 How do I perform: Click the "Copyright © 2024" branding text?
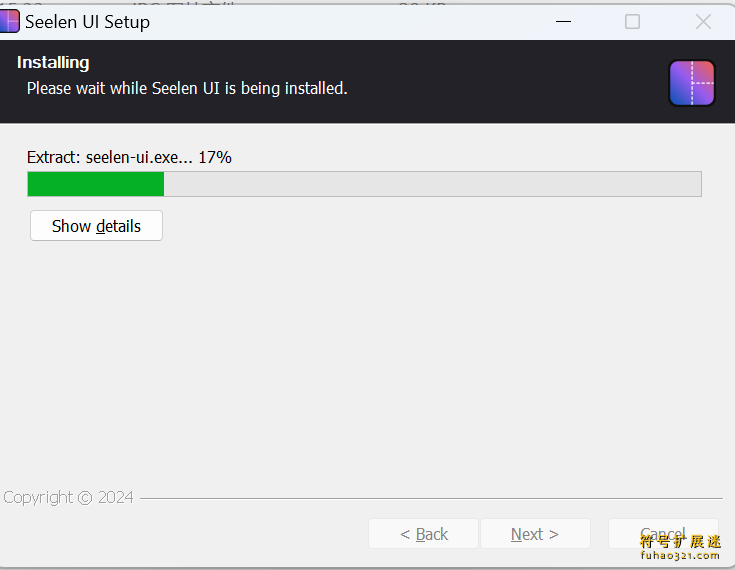tap(68, 497)
